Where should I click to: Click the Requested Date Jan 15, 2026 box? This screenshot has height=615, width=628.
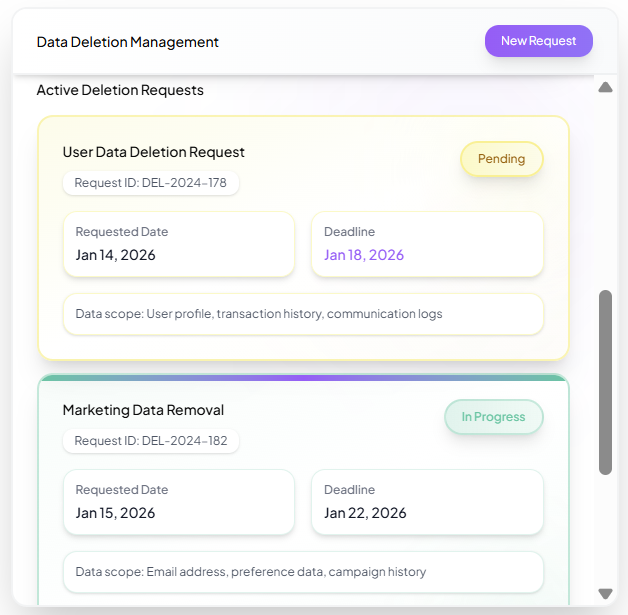(x=179, y=502)
